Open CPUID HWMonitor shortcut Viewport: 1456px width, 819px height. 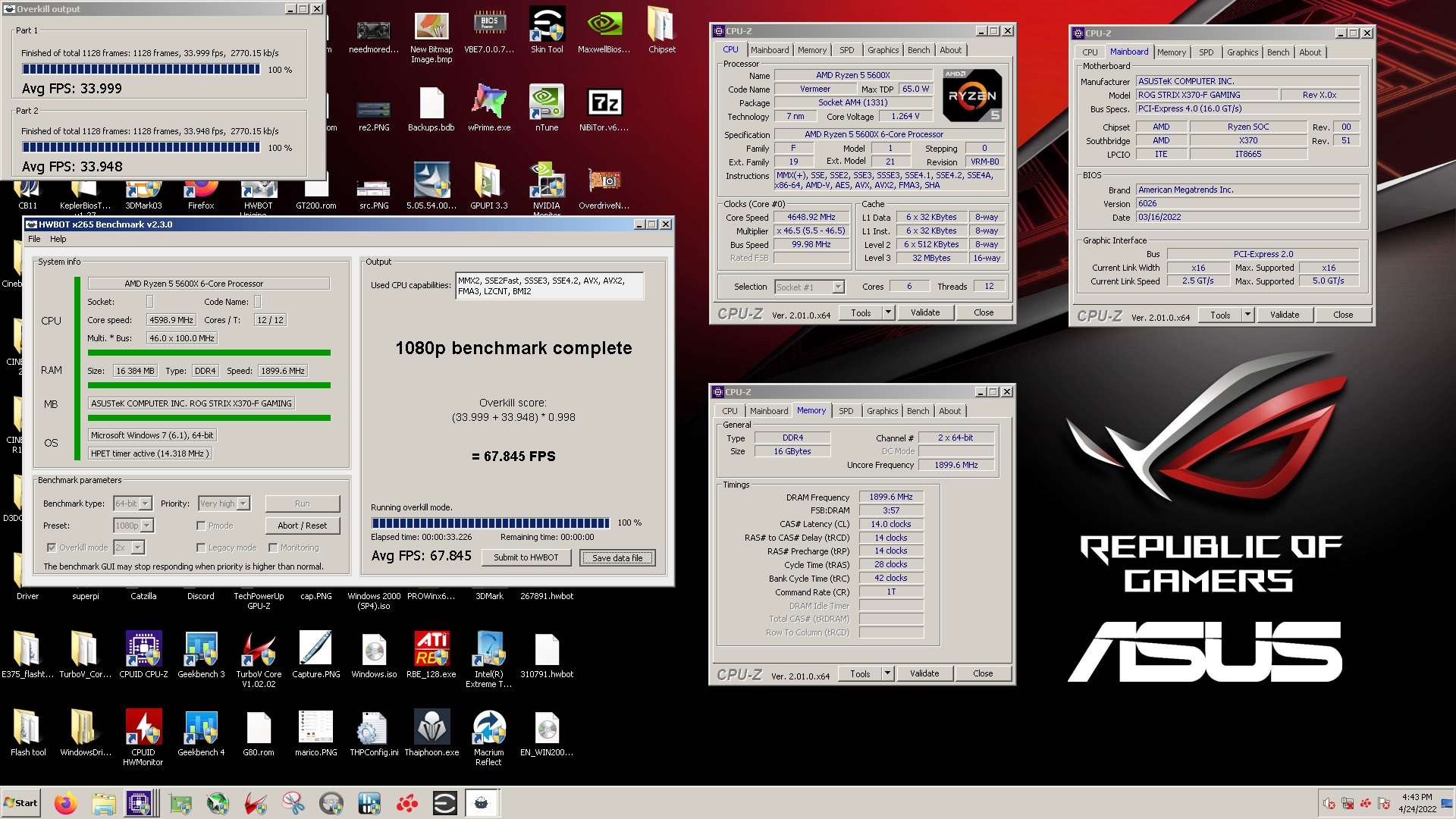143,738
